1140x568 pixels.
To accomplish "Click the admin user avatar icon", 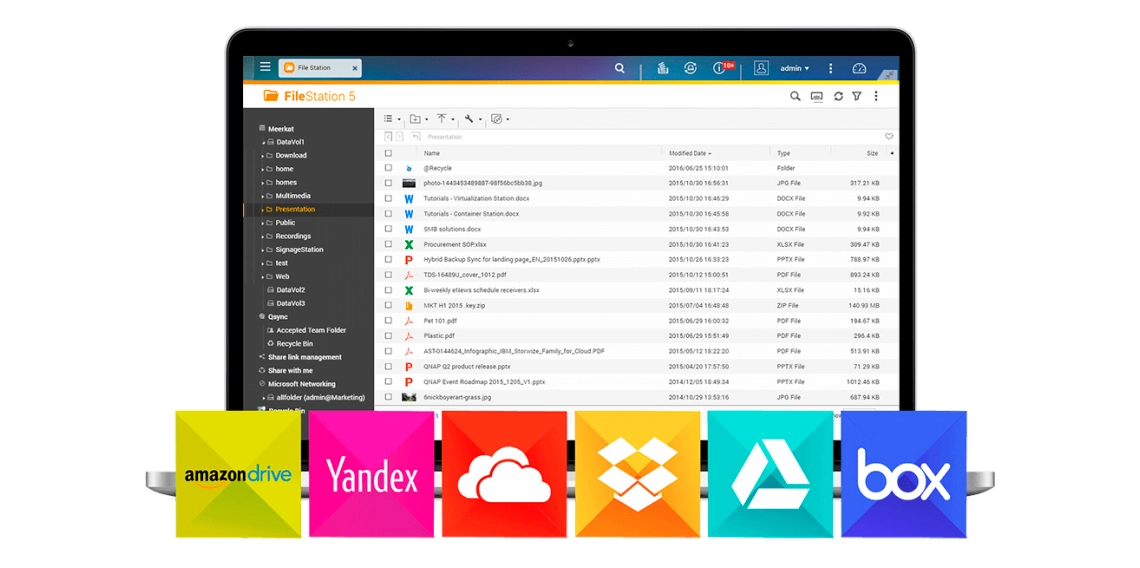I will [x=761, y=68].
